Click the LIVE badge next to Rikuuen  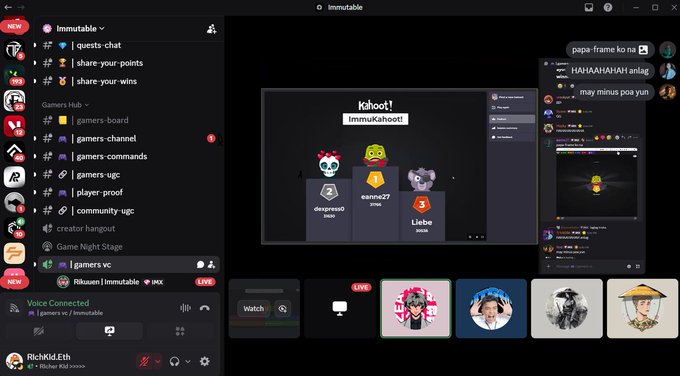[x=205, y=282]
